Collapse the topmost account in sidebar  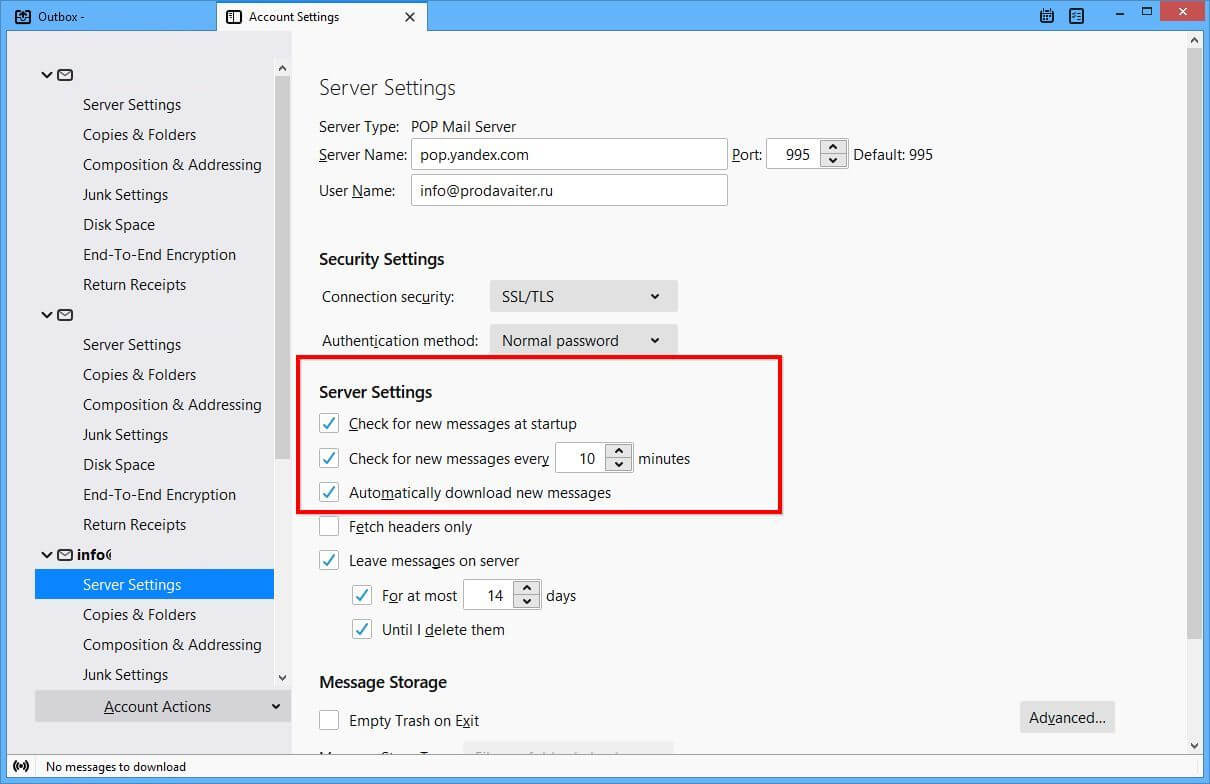point(47,75)
